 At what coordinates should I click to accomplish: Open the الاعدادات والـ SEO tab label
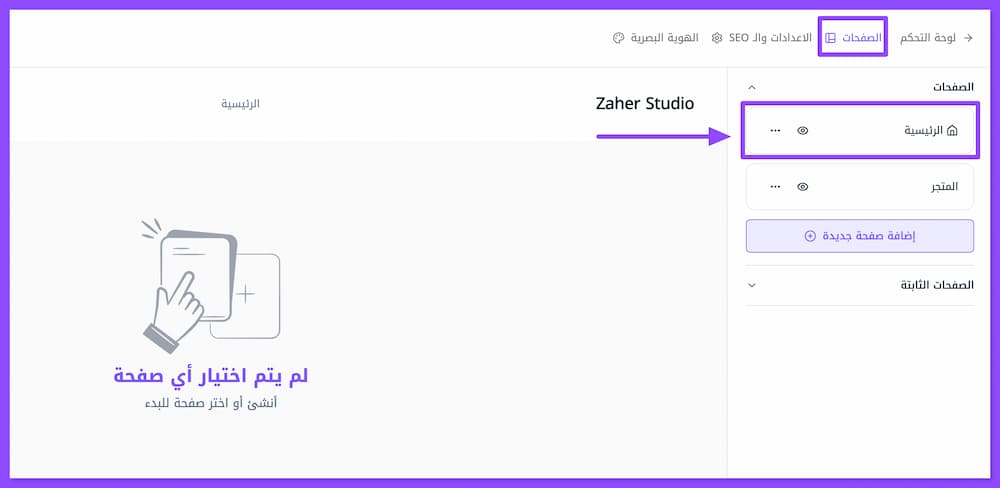[770, 38]
